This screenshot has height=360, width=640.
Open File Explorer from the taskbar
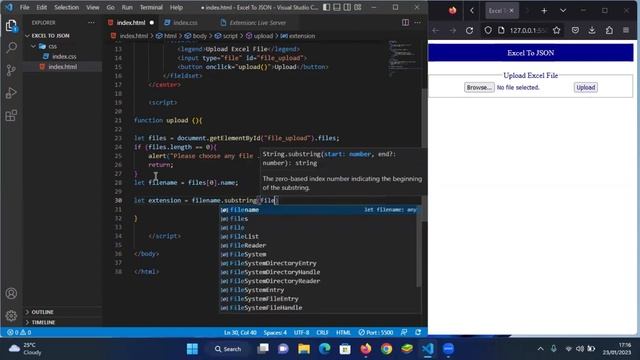304,349
